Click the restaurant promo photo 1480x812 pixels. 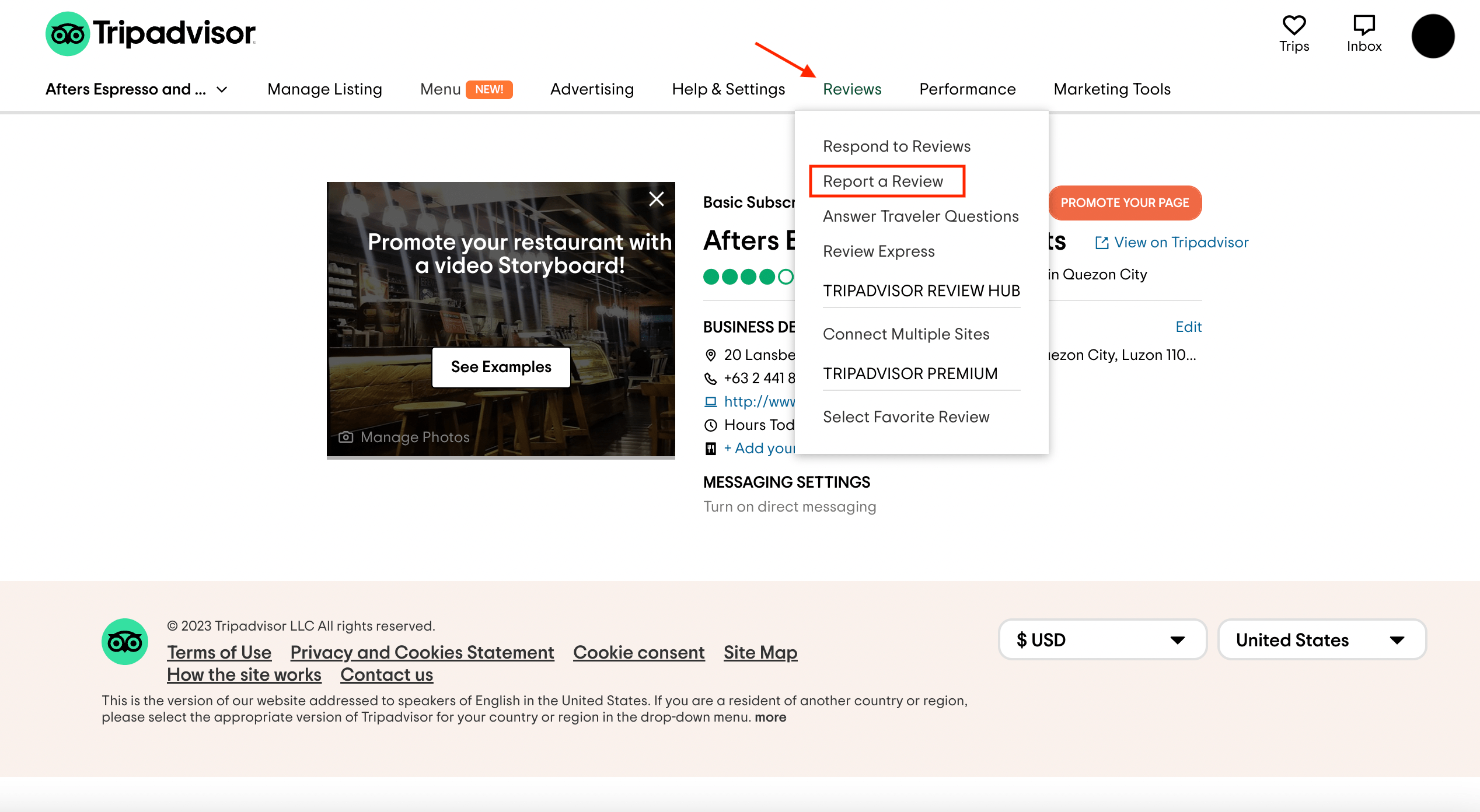point(501,320)
